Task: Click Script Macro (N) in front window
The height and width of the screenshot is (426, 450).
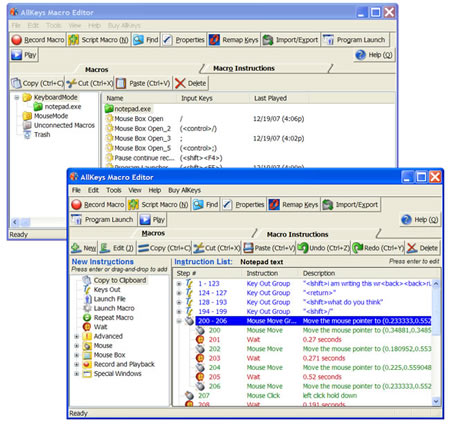Action: (x=158, y=204)
